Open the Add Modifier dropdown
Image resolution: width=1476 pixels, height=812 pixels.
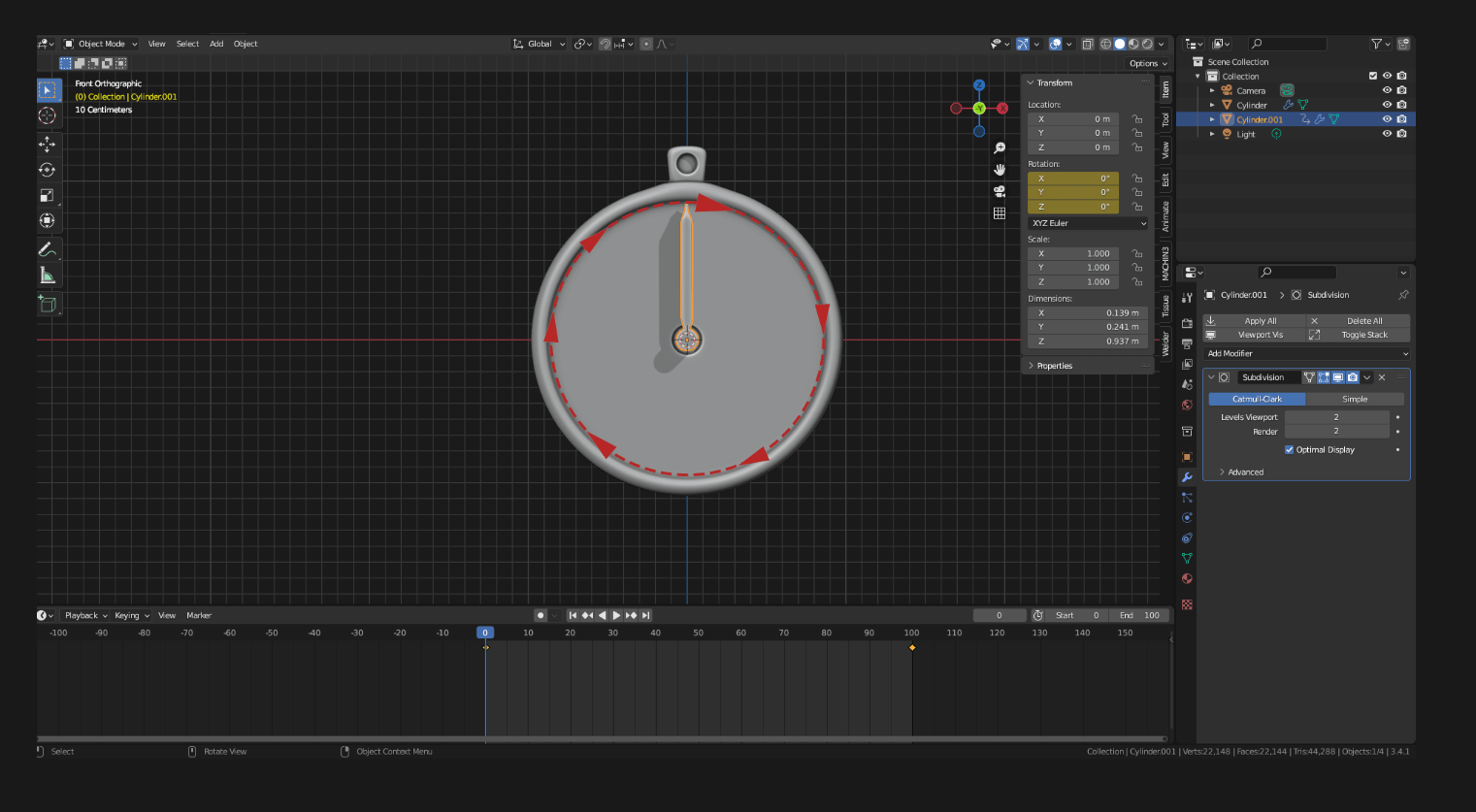pyautogui.click(x=1305, y=352)
